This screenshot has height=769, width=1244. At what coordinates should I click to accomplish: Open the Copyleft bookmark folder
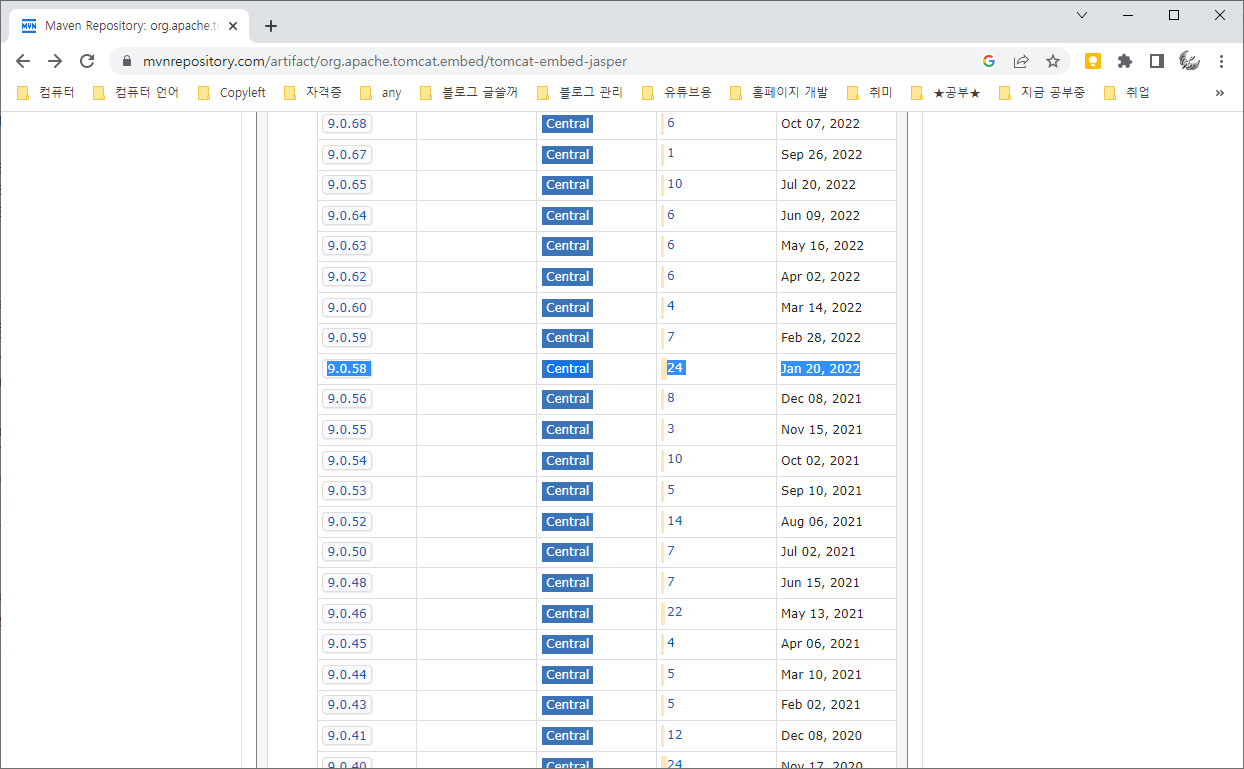[x=232, y=92]
